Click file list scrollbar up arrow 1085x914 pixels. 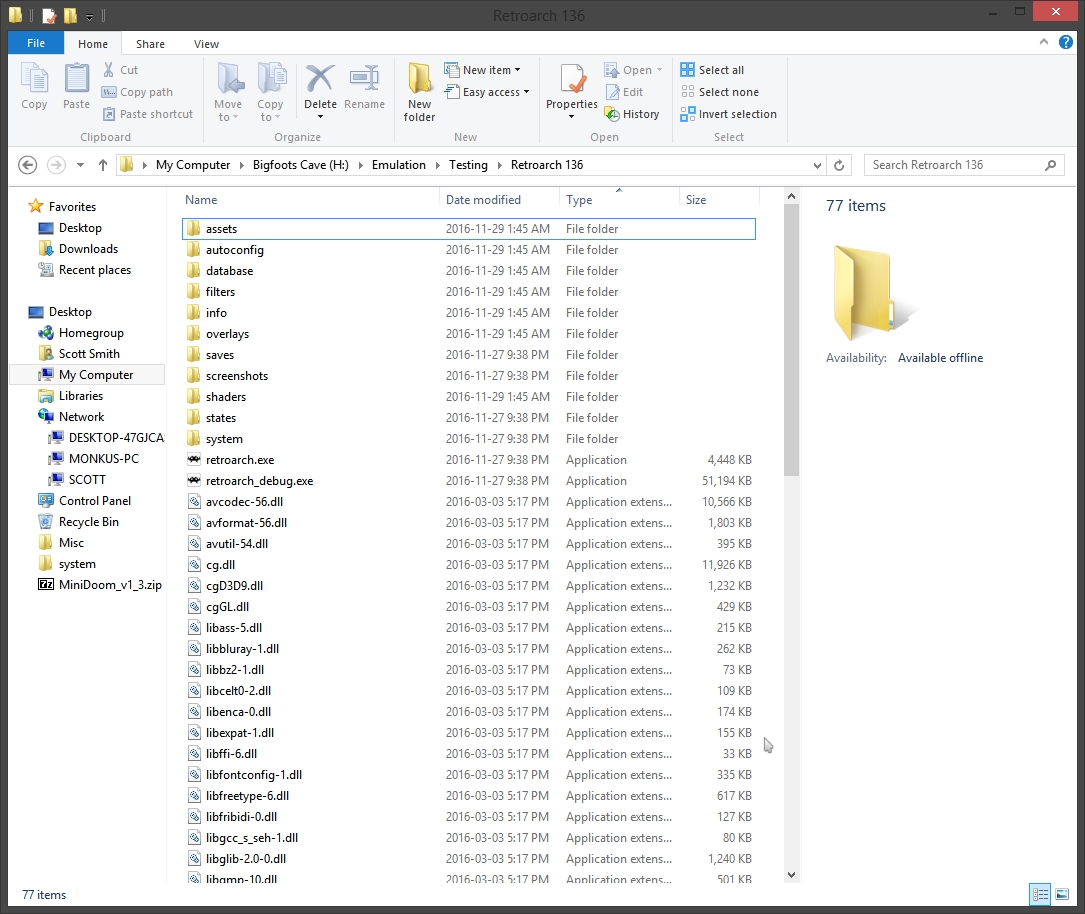point(792,196)
